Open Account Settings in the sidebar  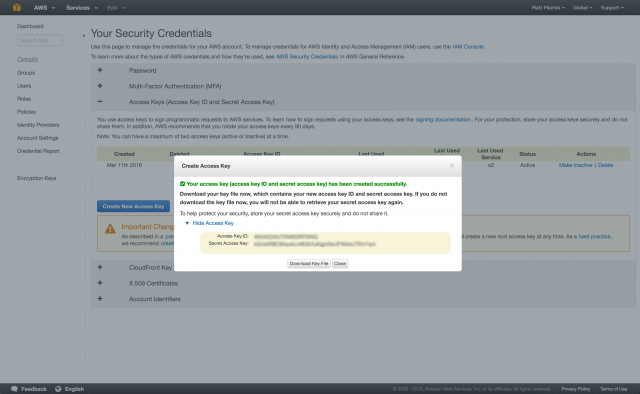38,138
